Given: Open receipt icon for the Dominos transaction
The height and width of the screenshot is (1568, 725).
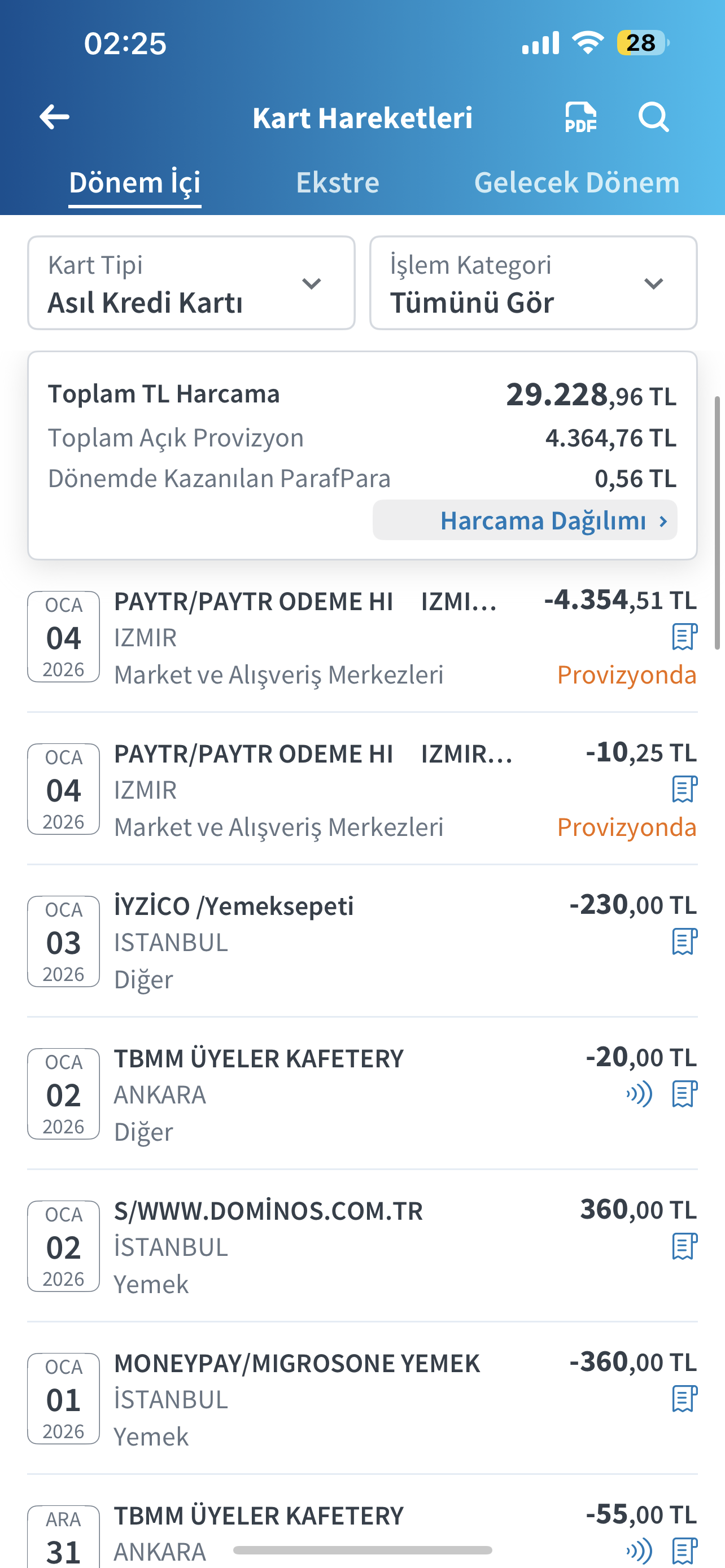Looking at the screenshot, I should [x=685, y=1246].
